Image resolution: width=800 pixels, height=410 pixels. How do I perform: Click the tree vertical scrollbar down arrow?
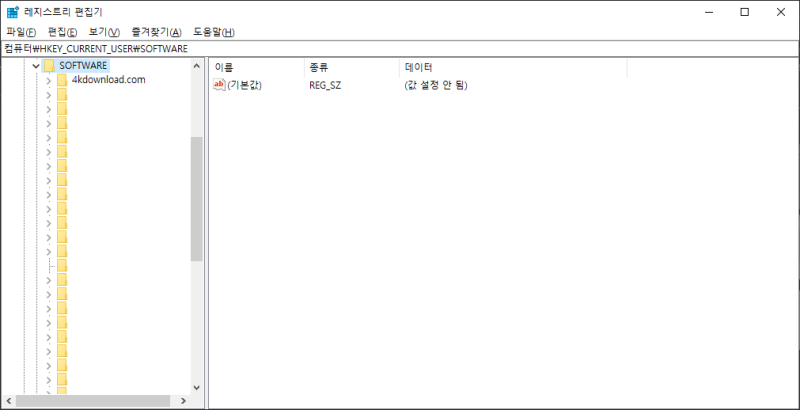pyautogui.click(x=197, y=388)
